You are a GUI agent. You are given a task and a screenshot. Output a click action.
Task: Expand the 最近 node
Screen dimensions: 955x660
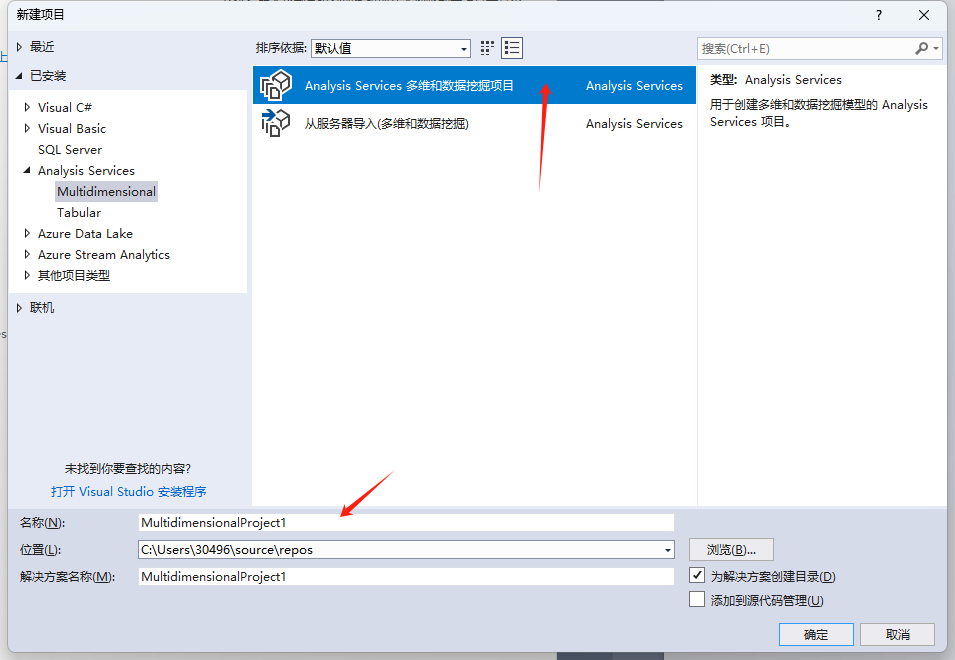[19, 47]
